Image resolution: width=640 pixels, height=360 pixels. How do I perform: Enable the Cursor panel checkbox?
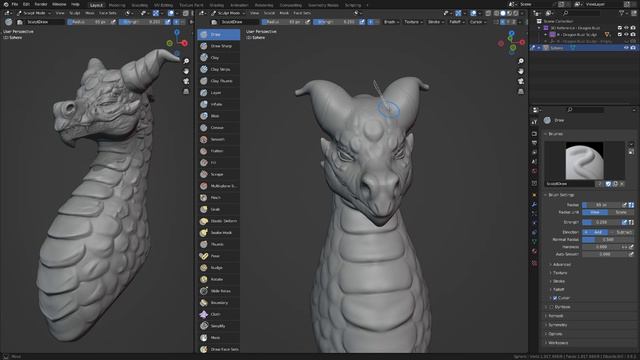[555, 298]
